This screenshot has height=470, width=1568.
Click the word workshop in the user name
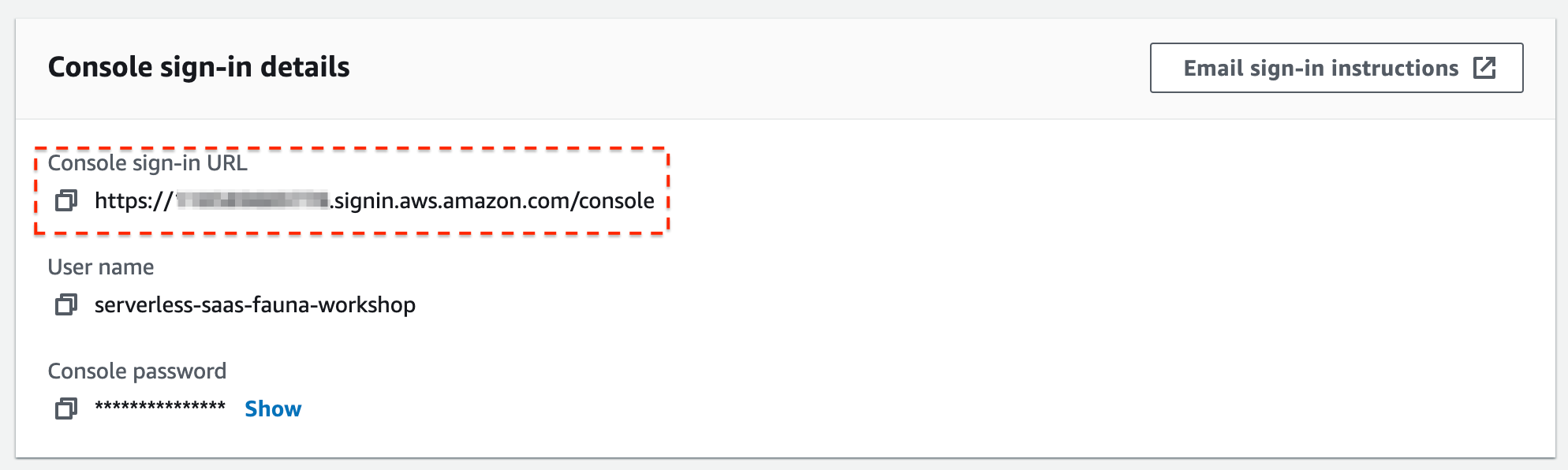point(367,304)
